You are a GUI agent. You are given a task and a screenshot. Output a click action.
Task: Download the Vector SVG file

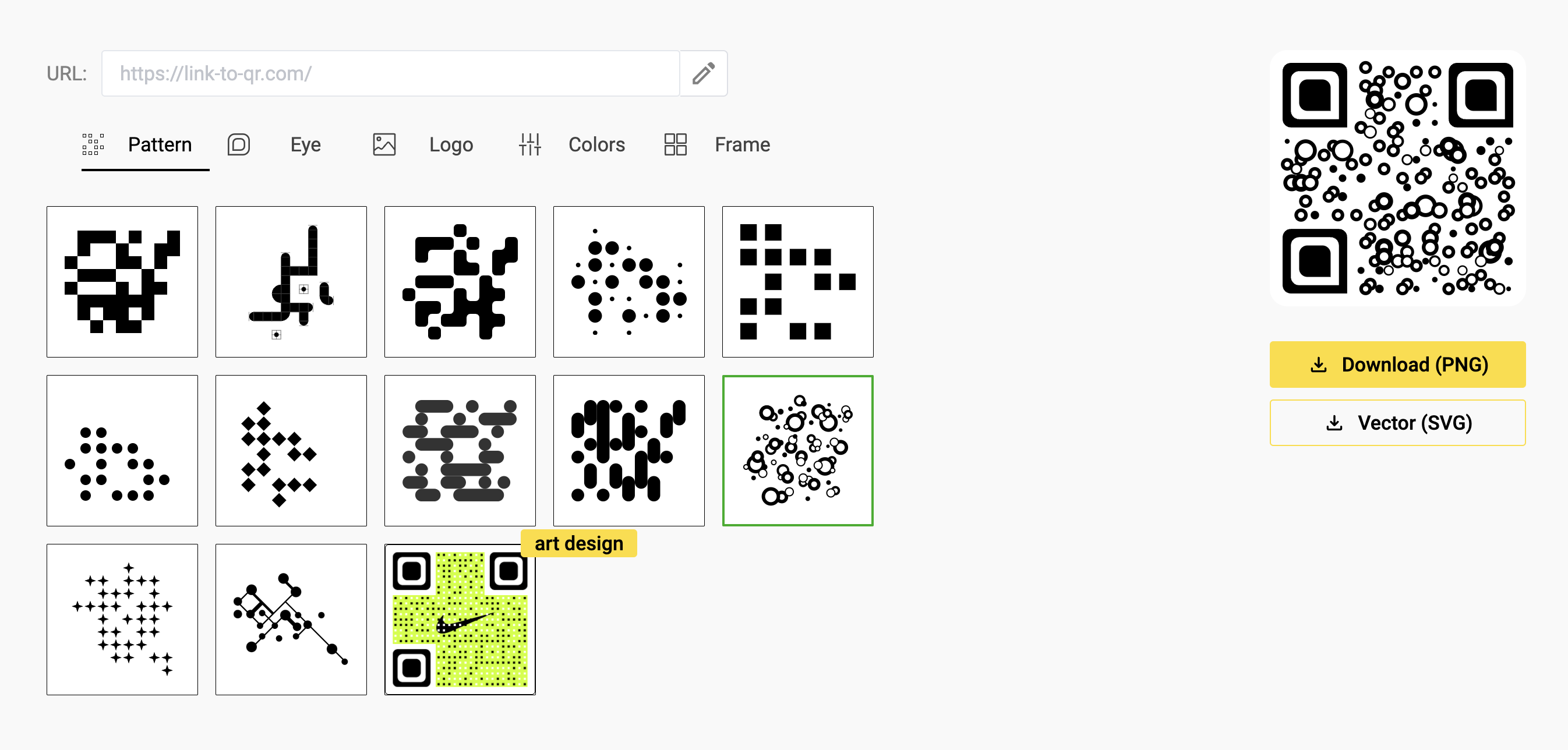tap(1397, 423)
